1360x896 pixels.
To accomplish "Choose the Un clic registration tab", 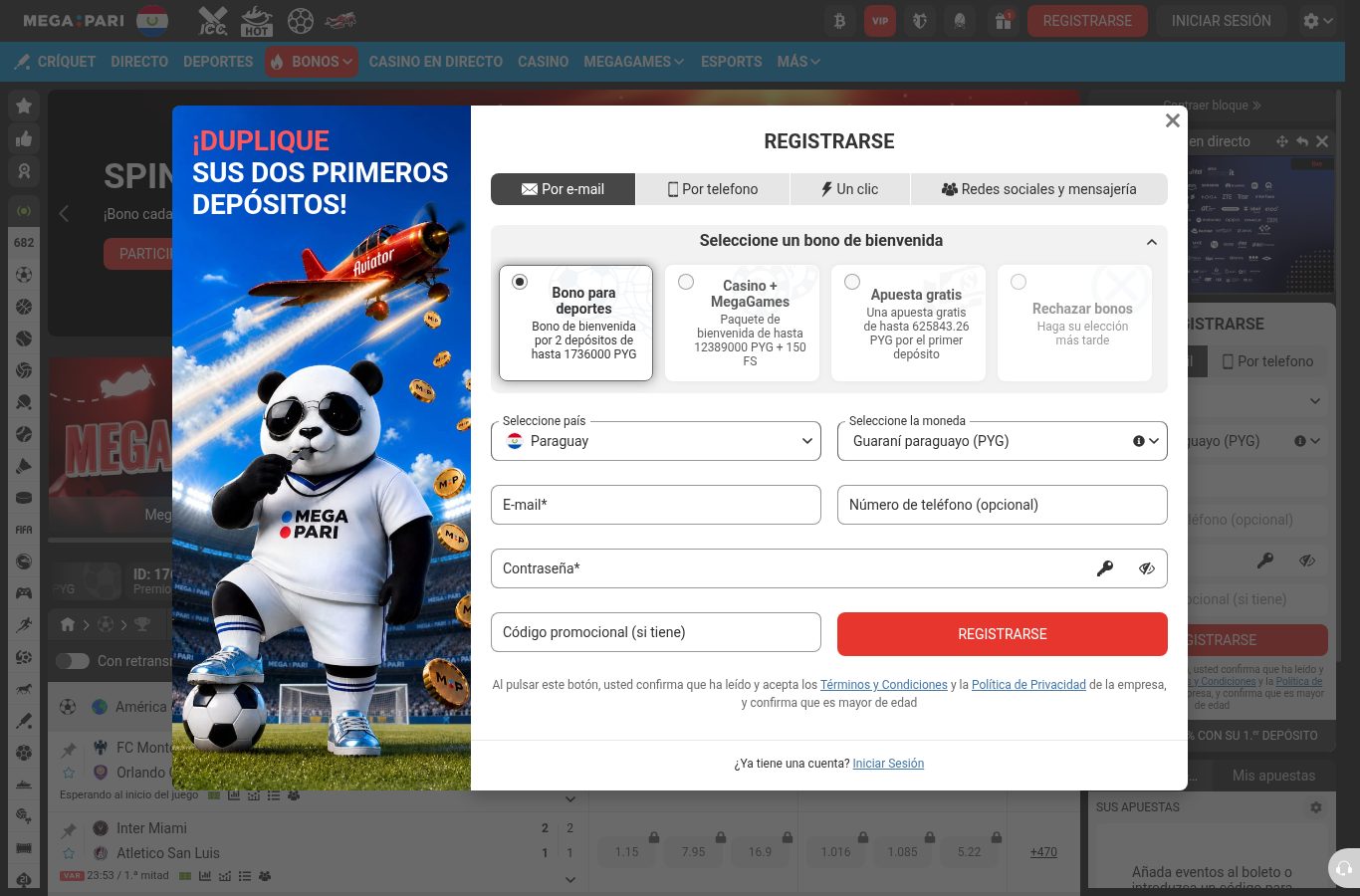I will point(849,189).
